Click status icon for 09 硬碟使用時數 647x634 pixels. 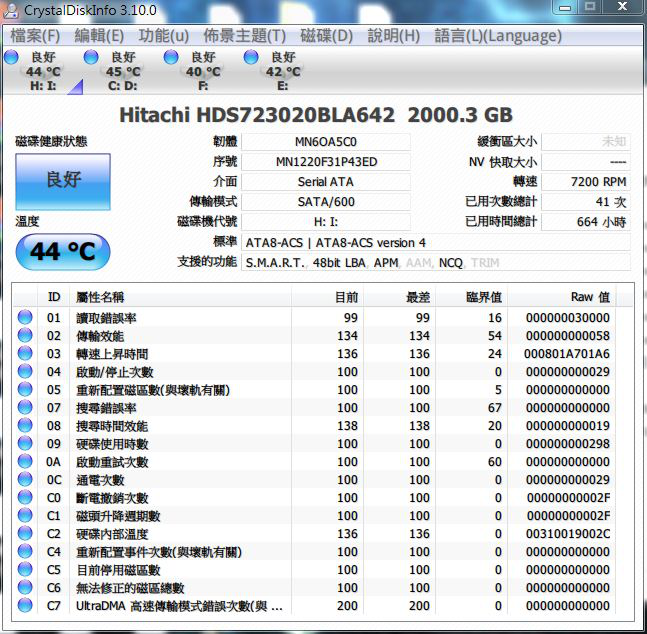point(25,443)
